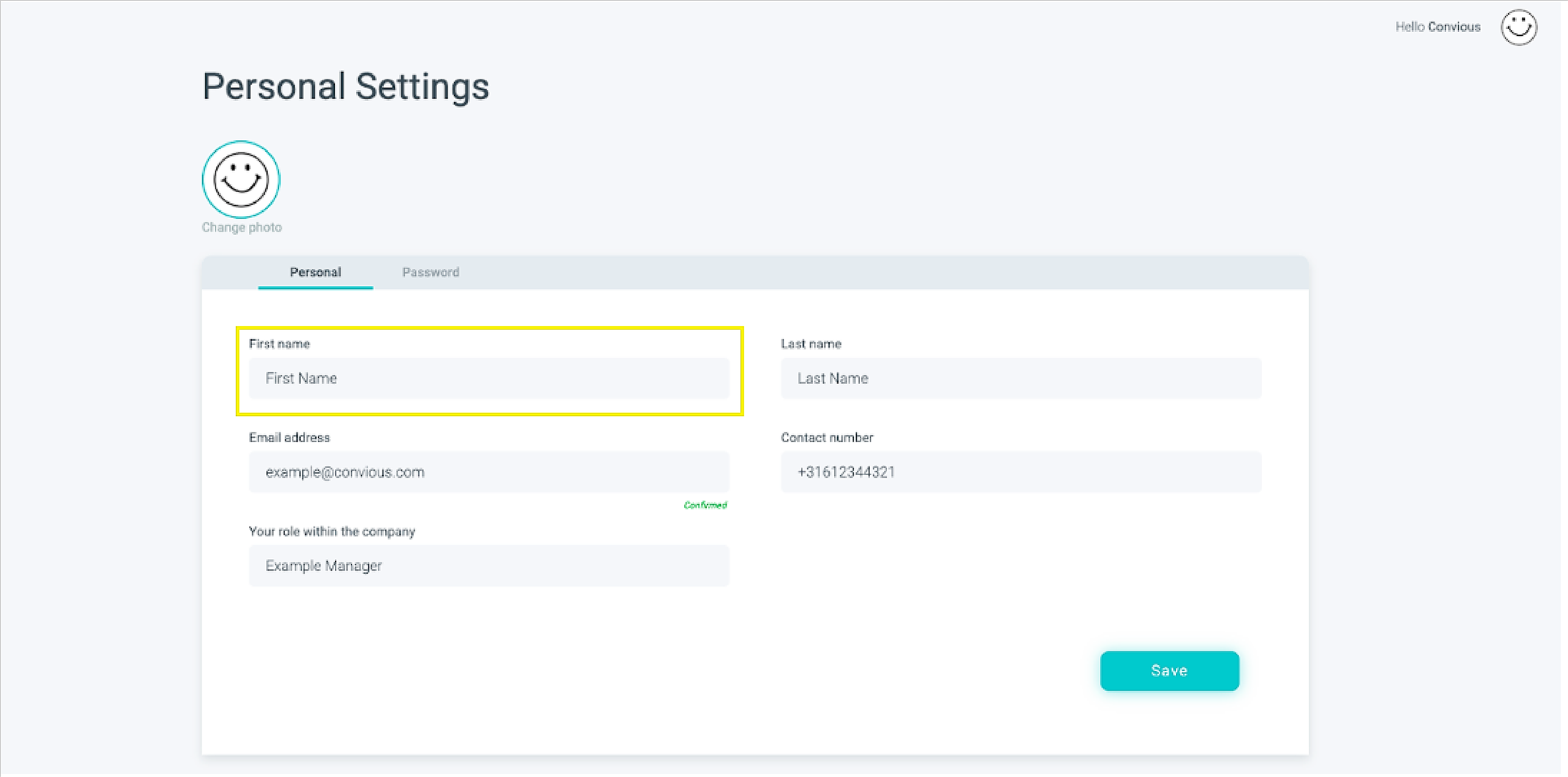1568x777 pixels.
Task: Click into the Last Name input field
Action: [1020, 379]
